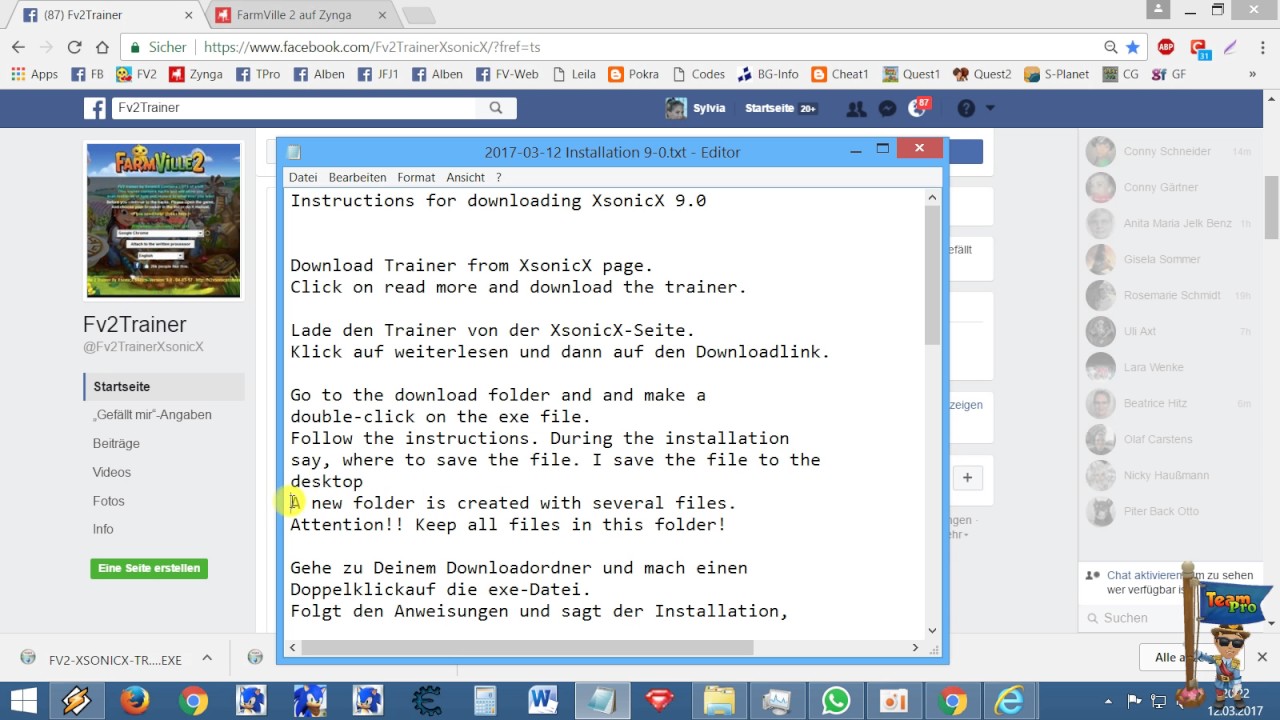Click the zoom magnifier in address bar
Image resolution: width=1280 pixels, height=720 pixels.
[x=1110, y=47]
